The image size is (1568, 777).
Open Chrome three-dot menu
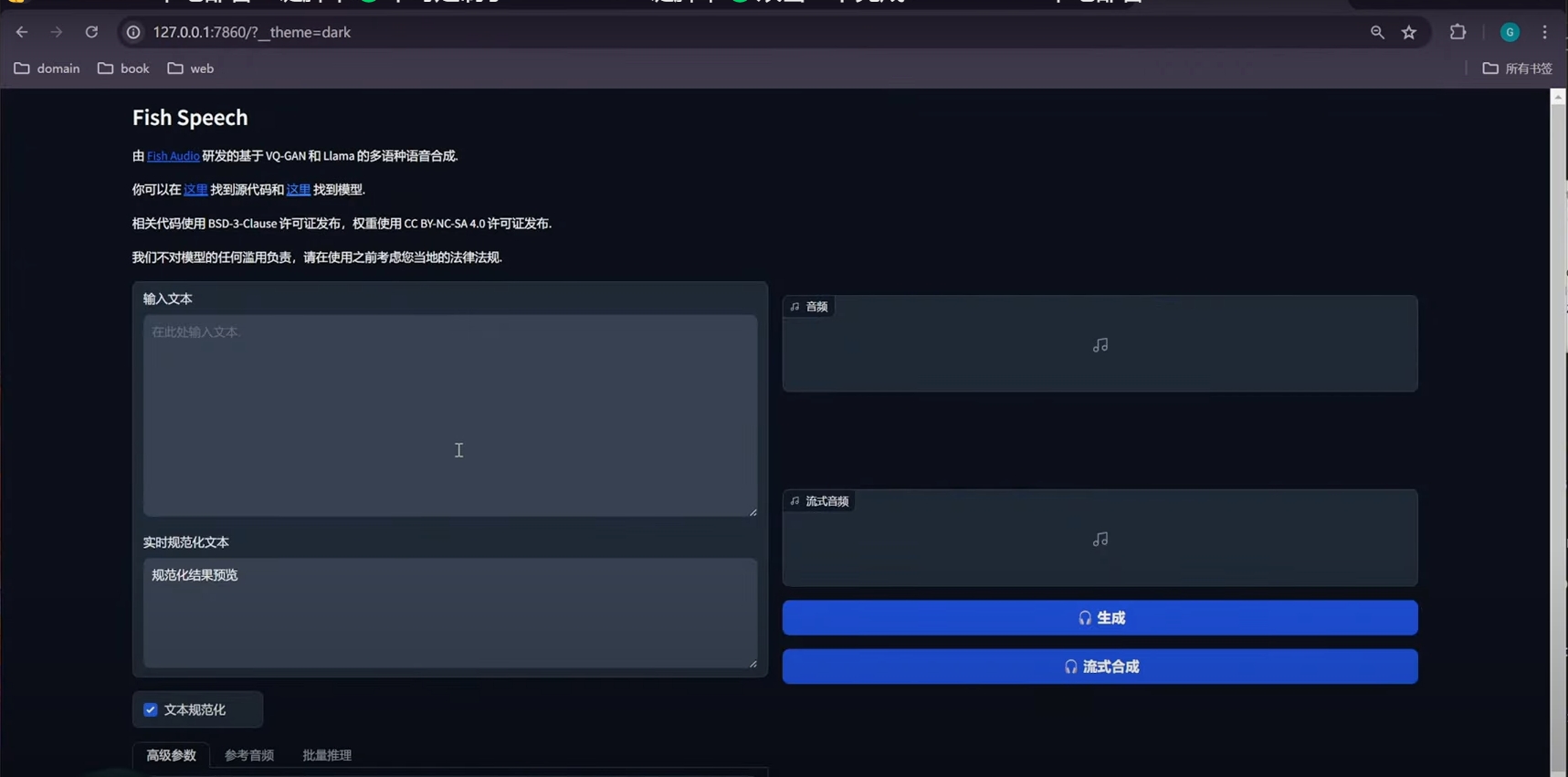[x=1545, y=32]
